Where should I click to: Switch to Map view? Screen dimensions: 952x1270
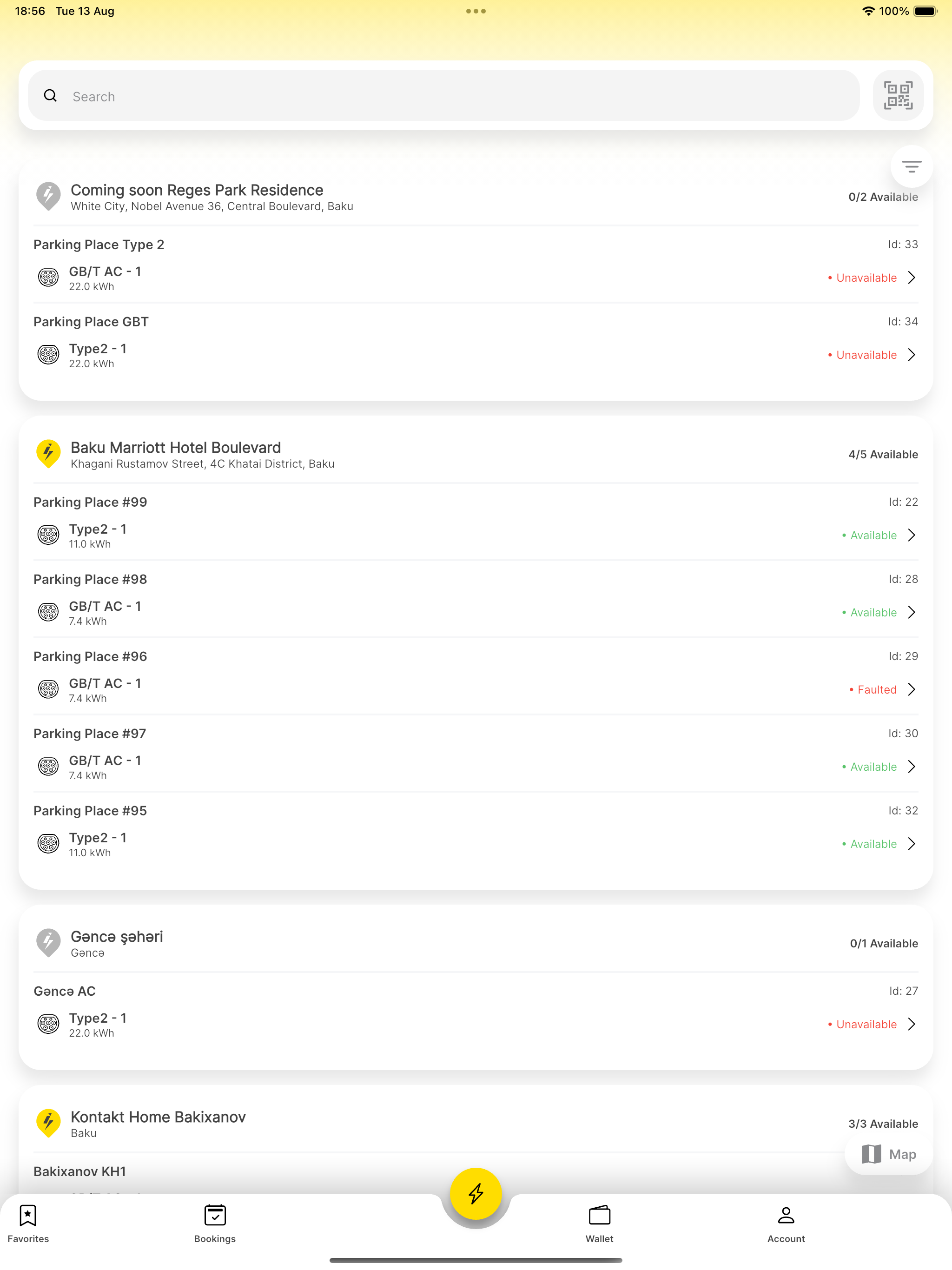coord(888,1154)
